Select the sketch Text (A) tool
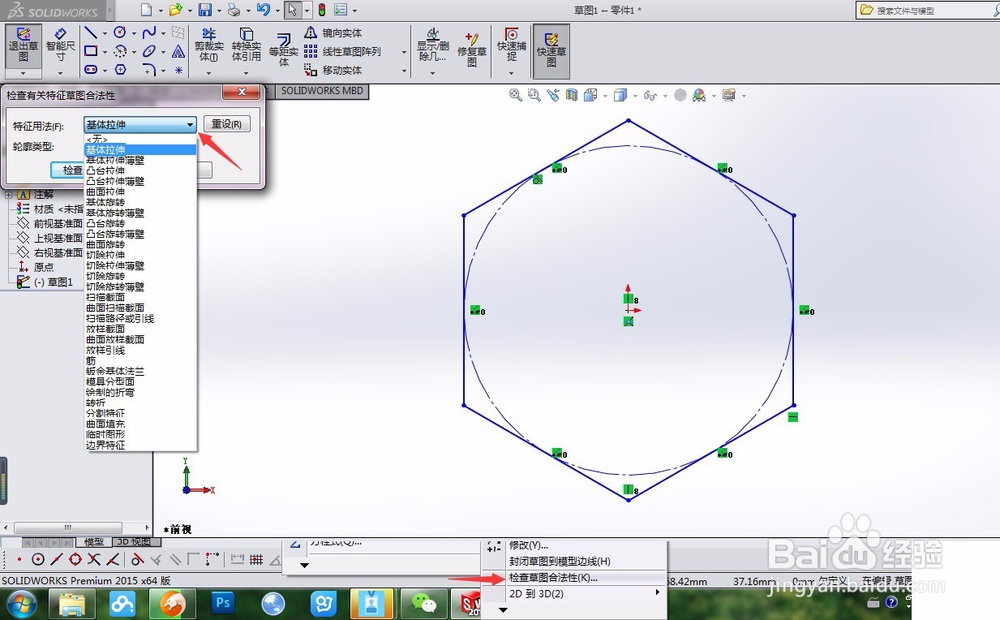 point(179,51)
